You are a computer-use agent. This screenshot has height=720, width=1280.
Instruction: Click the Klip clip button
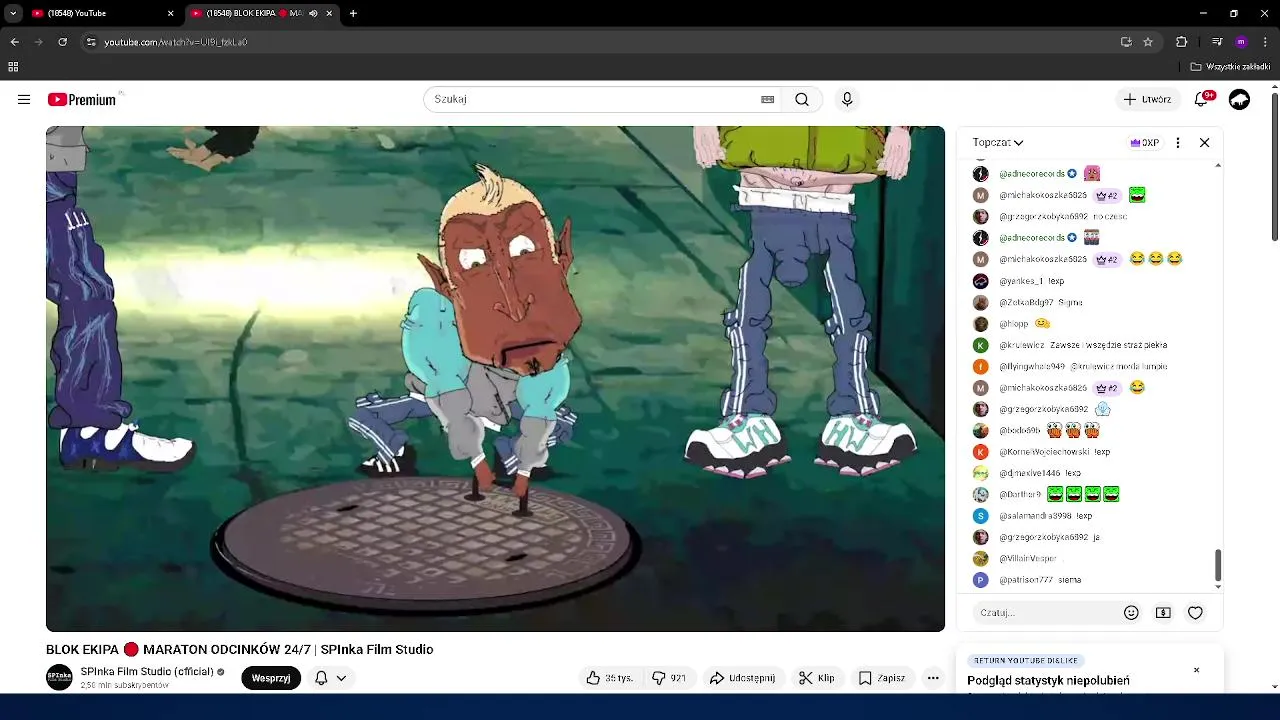[x=816, y=678]
